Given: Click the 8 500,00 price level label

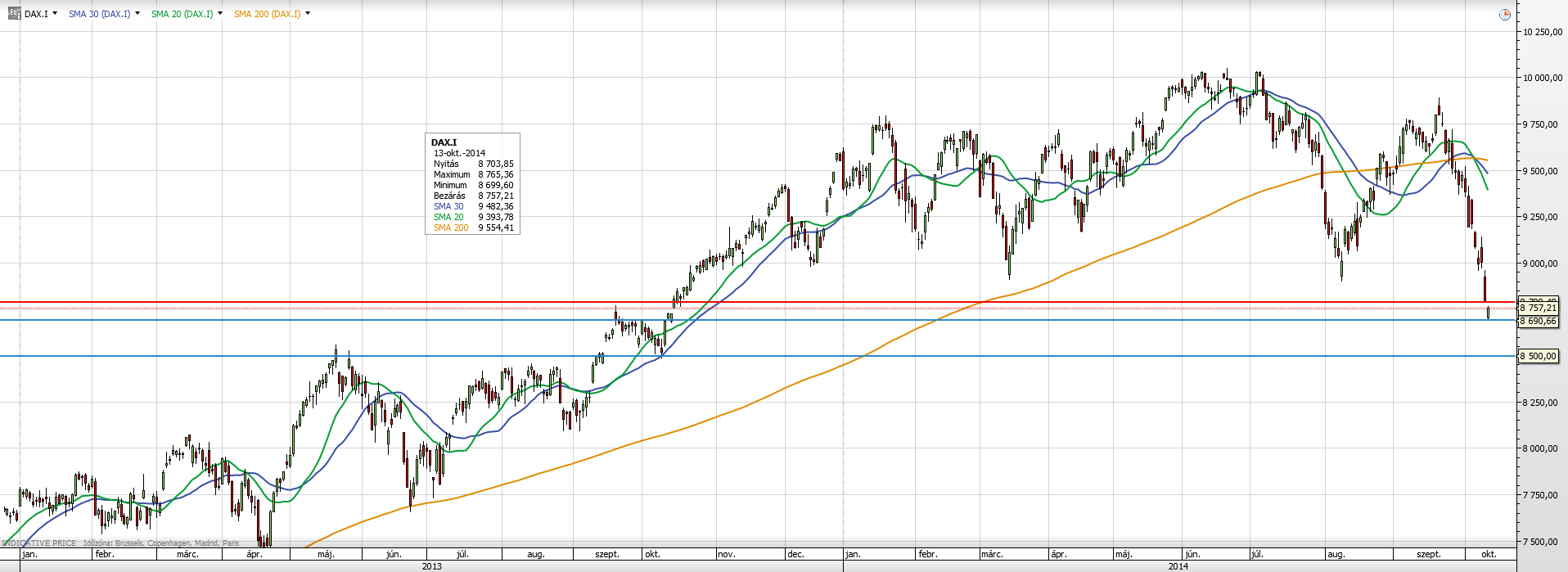Looking at the screenshot, I should pos(1539,356).
